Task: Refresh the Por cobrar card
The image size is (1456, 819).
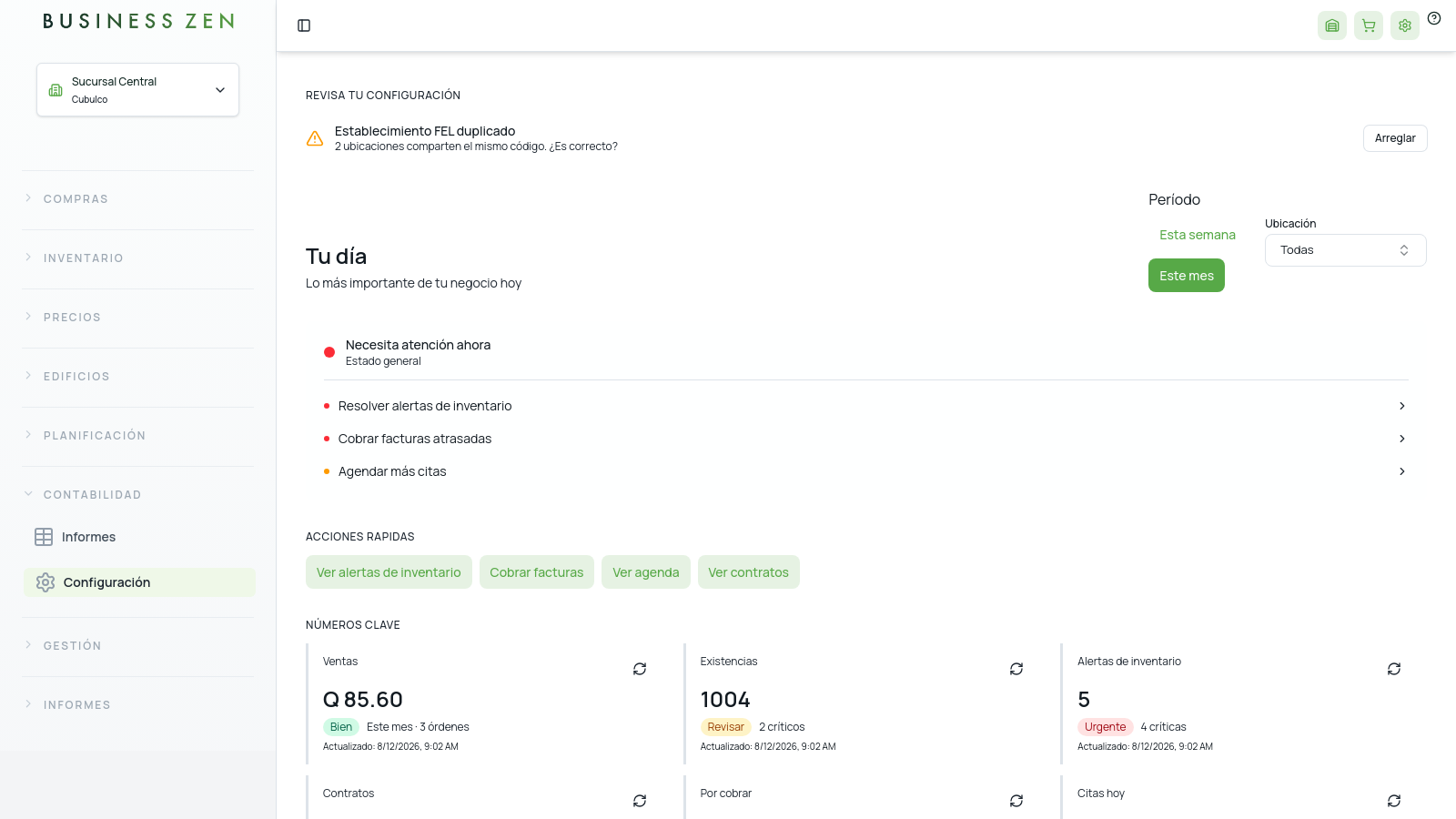Action: coord(1016,801)
